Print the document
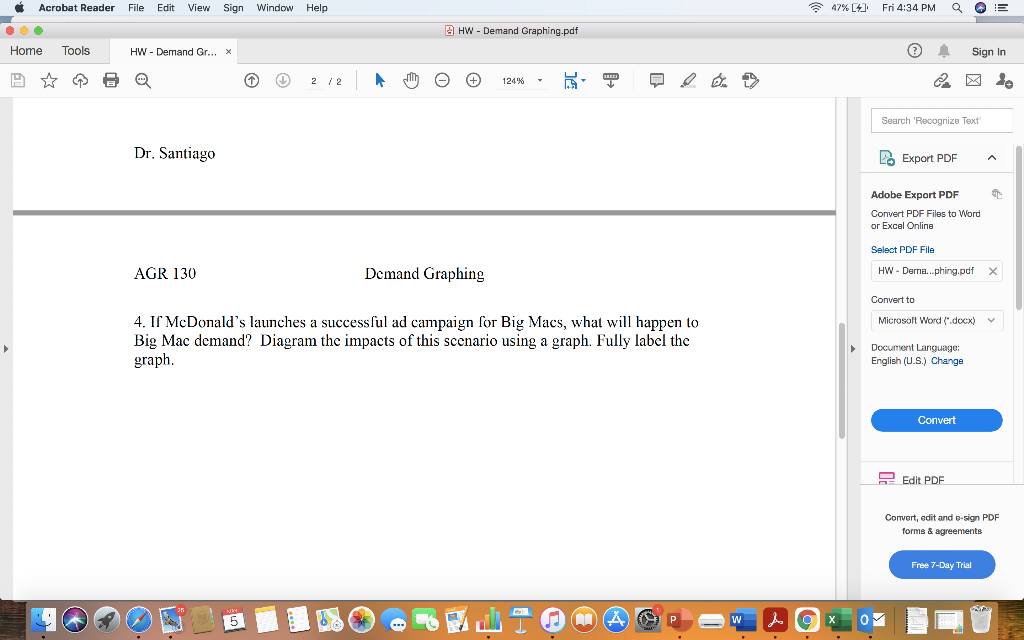This screenshot has height=640, width=1024. pyautogui.click(x=111, y=80)
